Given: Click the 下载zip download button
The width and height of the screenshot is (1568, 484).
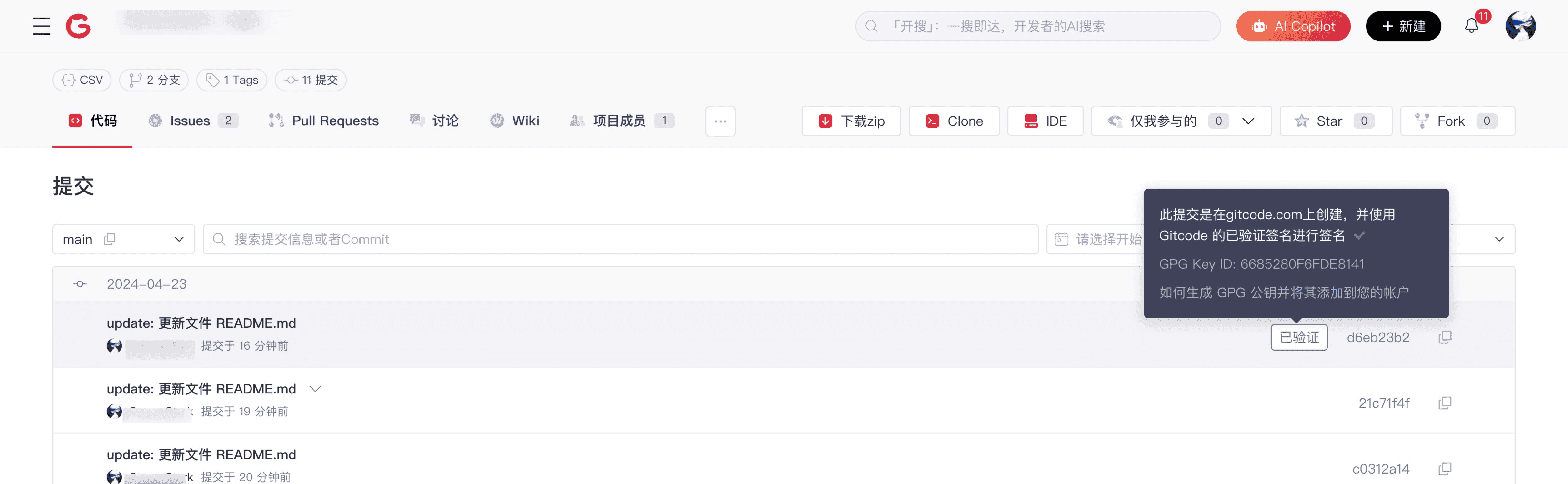Looking at the screenshot, I should point(851,121).
